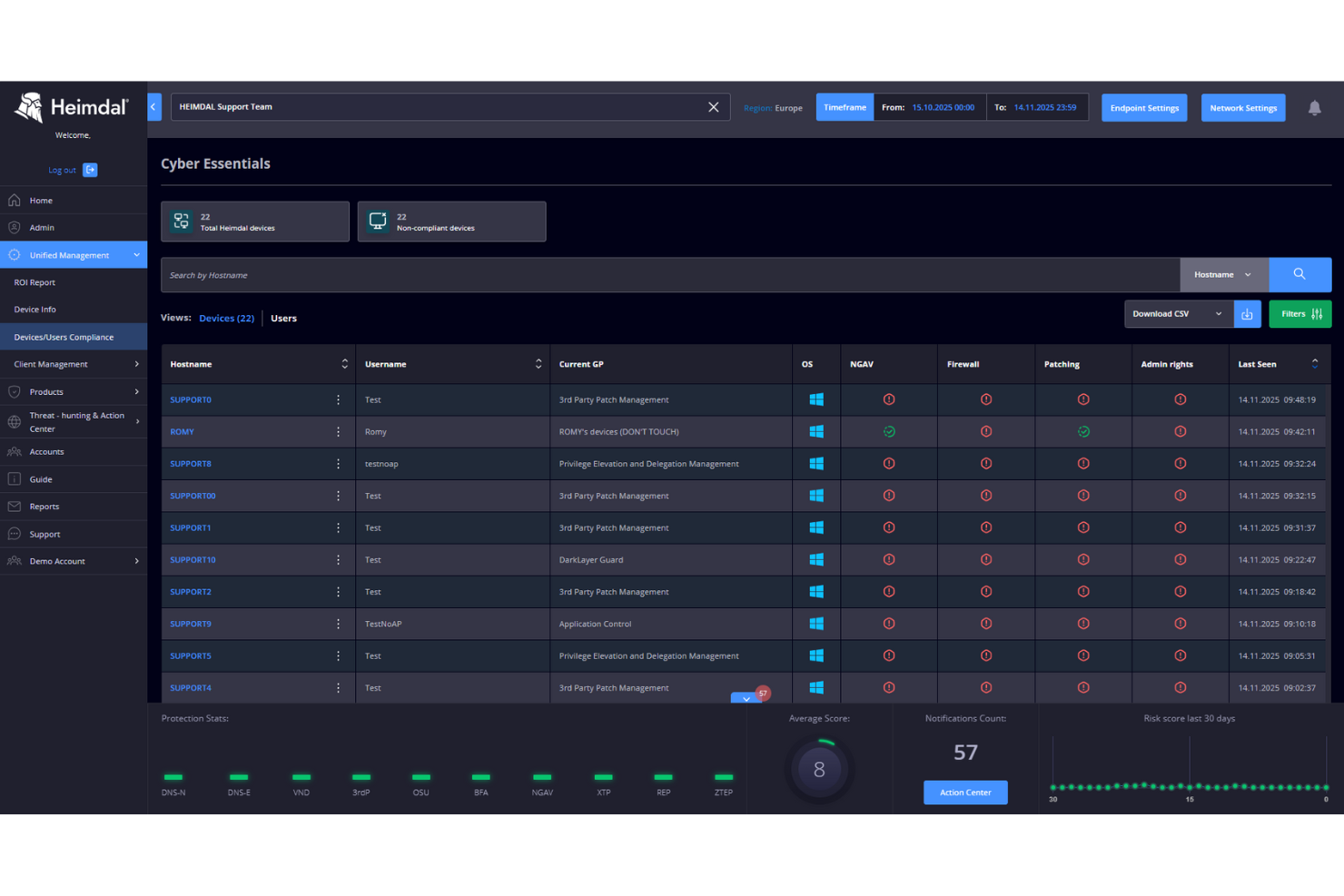Viewport: 1344px width, 896px height.
Task: Click the Windows OS icon in the ROMY row
Action: click(x=815, y=431)
